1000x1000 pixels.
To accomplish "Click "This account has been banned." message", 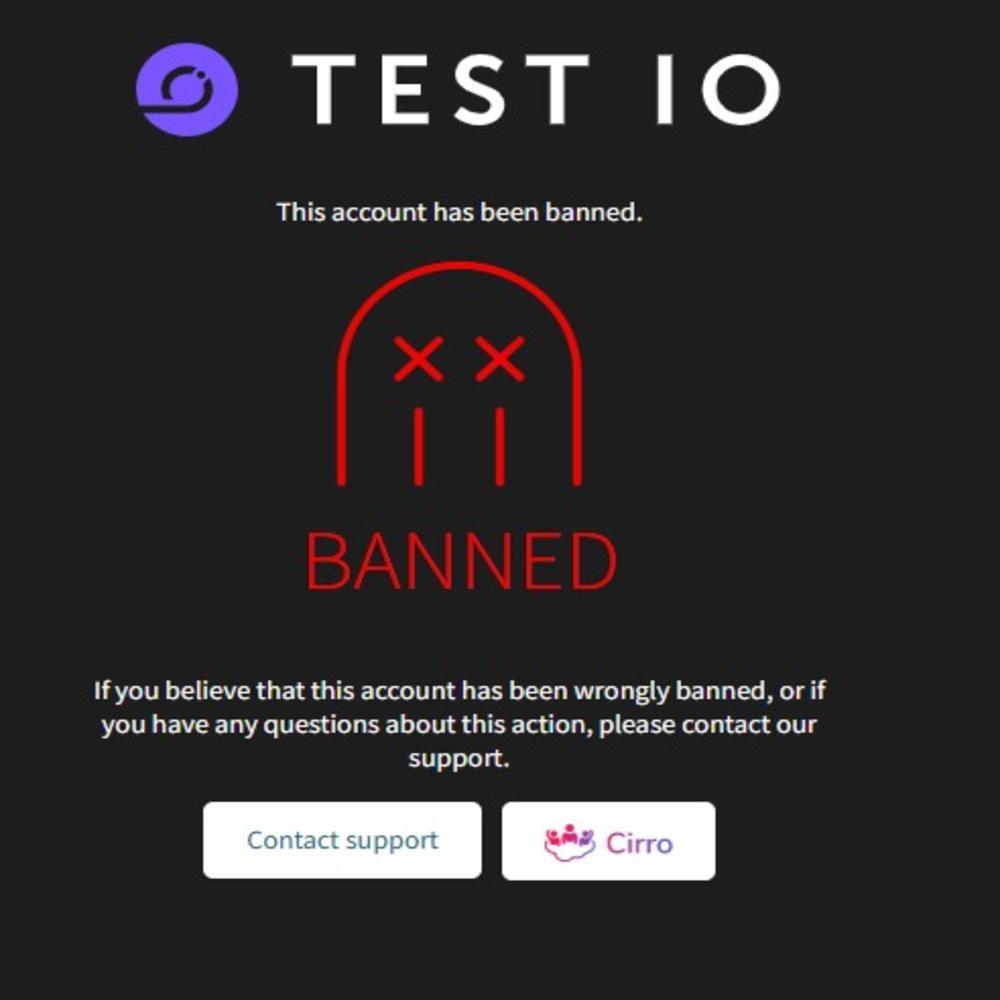I will coord(459,212).
